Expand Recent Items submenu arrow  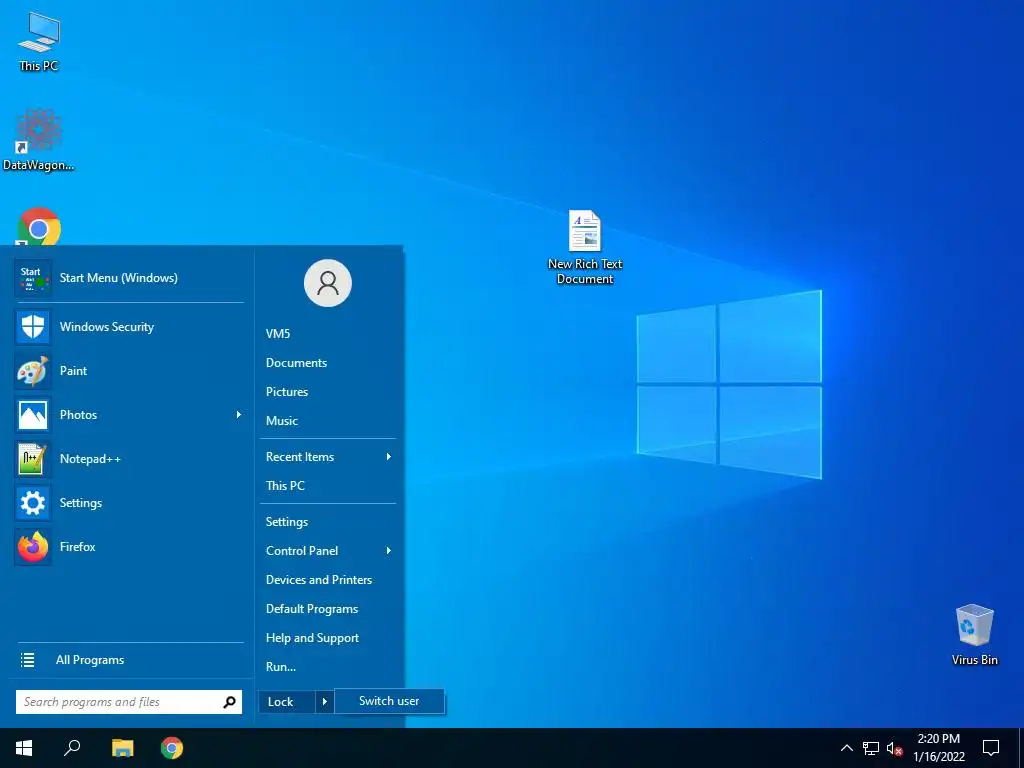389,457
